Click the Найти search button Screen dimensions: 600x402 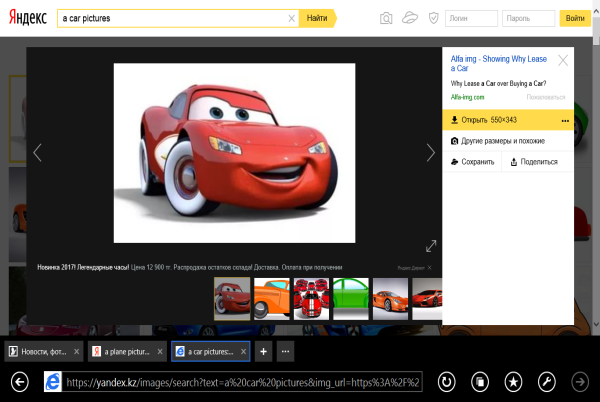click(317, 18)
